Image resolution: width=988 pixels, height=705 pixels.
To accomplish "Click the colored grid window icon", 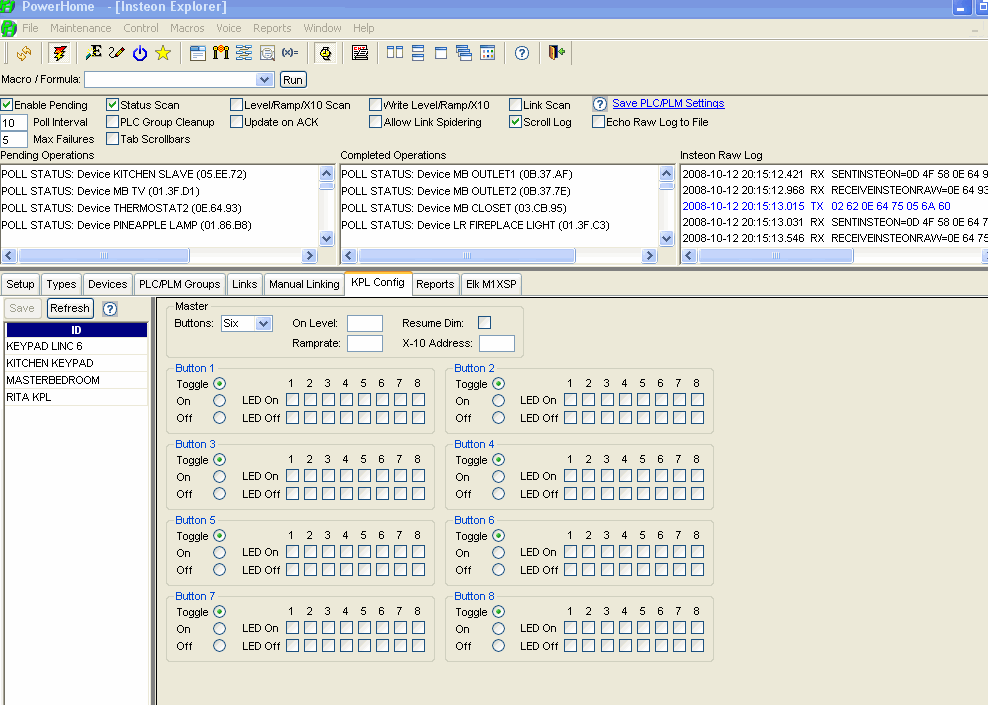I will tap(488, 53).
